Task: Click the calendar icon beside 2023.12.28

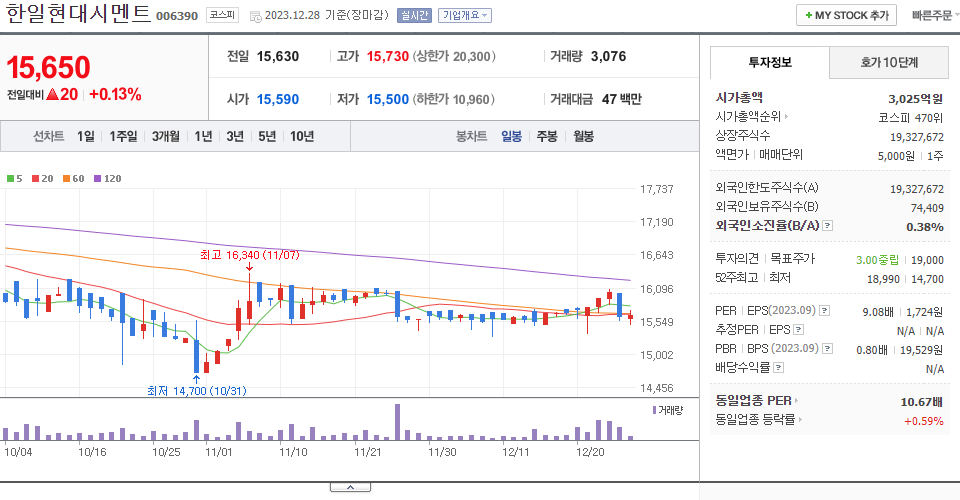Action: click(x=255, y=16)
